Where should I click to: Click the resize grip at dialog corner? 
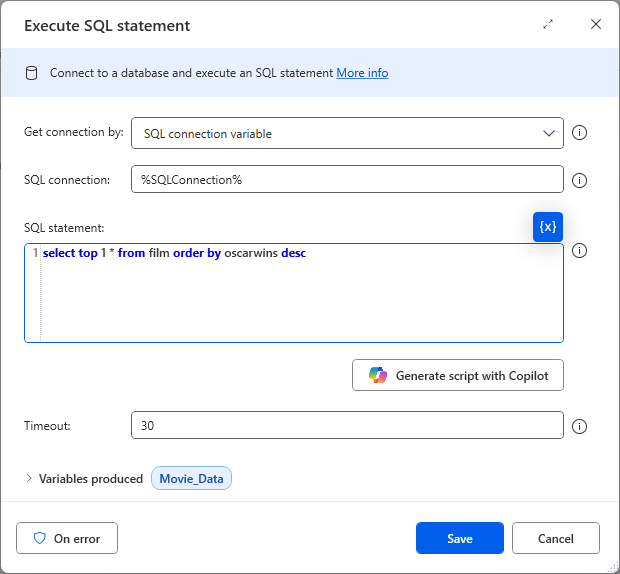613,567
